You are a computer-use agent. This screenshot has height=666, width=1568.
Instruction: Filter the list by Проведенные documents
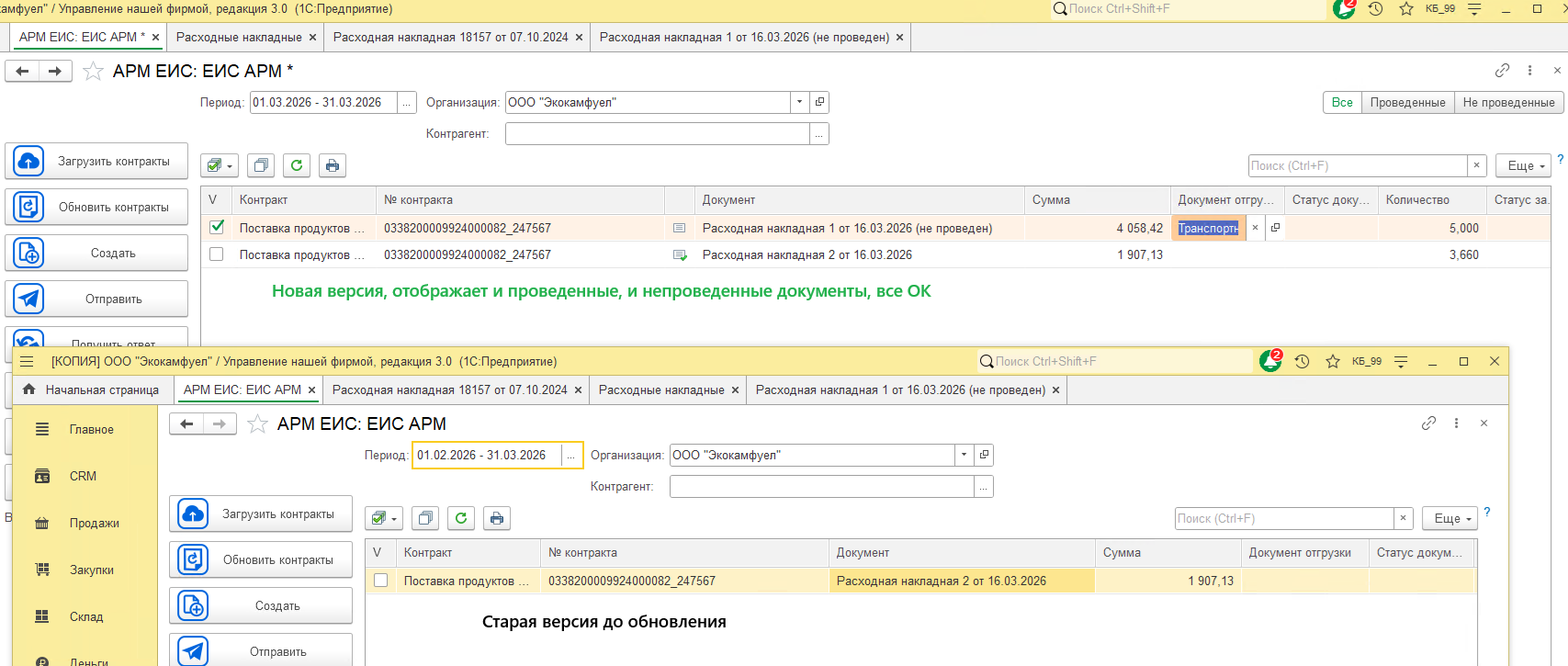pyautogui.click(x=1407, y=103)
